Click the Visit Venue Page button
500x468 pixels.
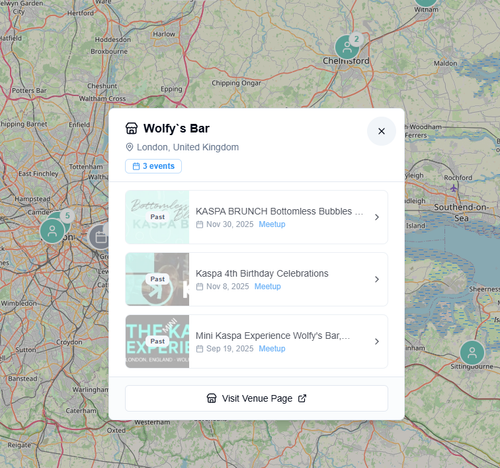[256, 398]
